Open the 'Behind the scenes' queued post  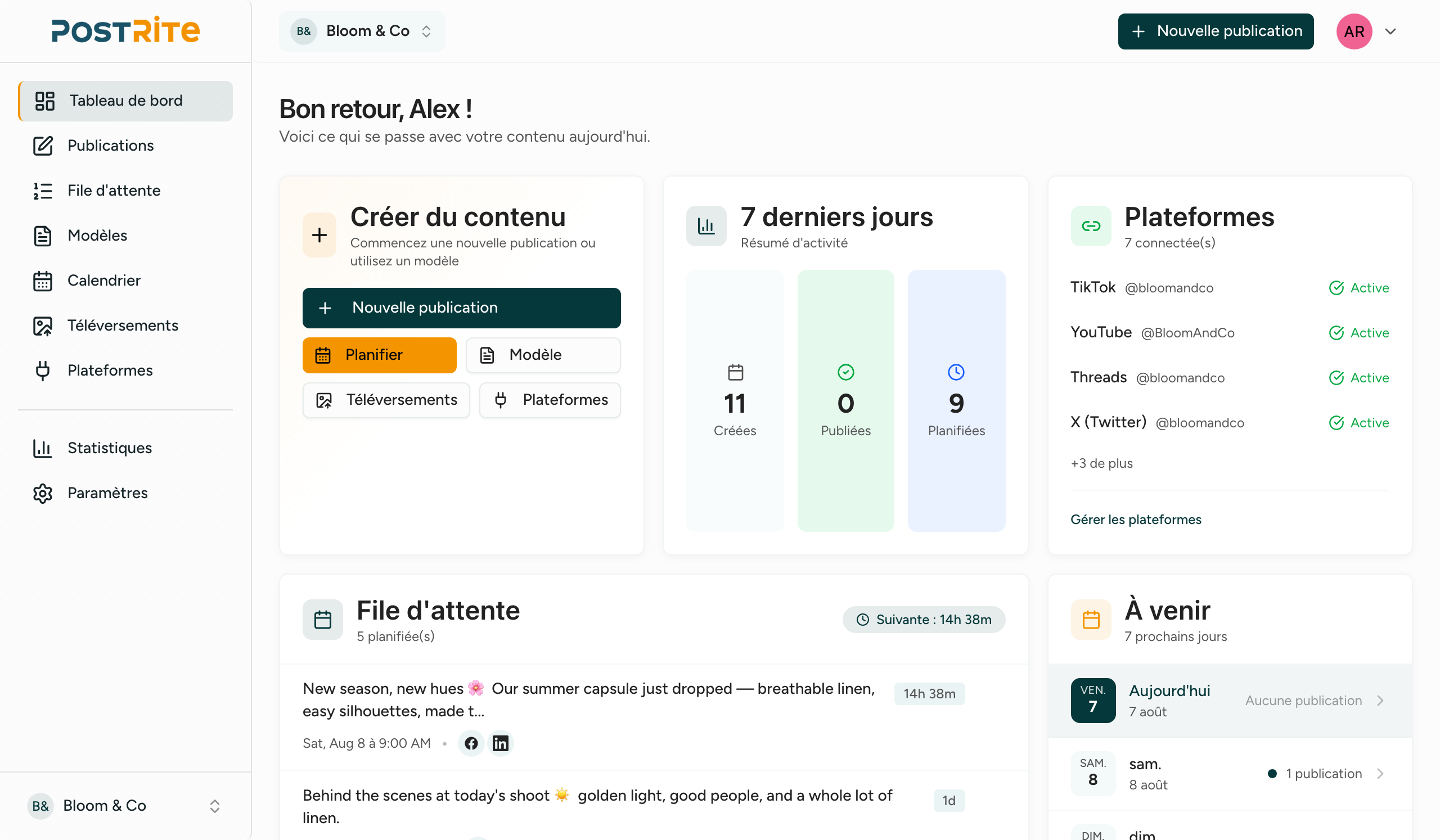tap(654, 806)
